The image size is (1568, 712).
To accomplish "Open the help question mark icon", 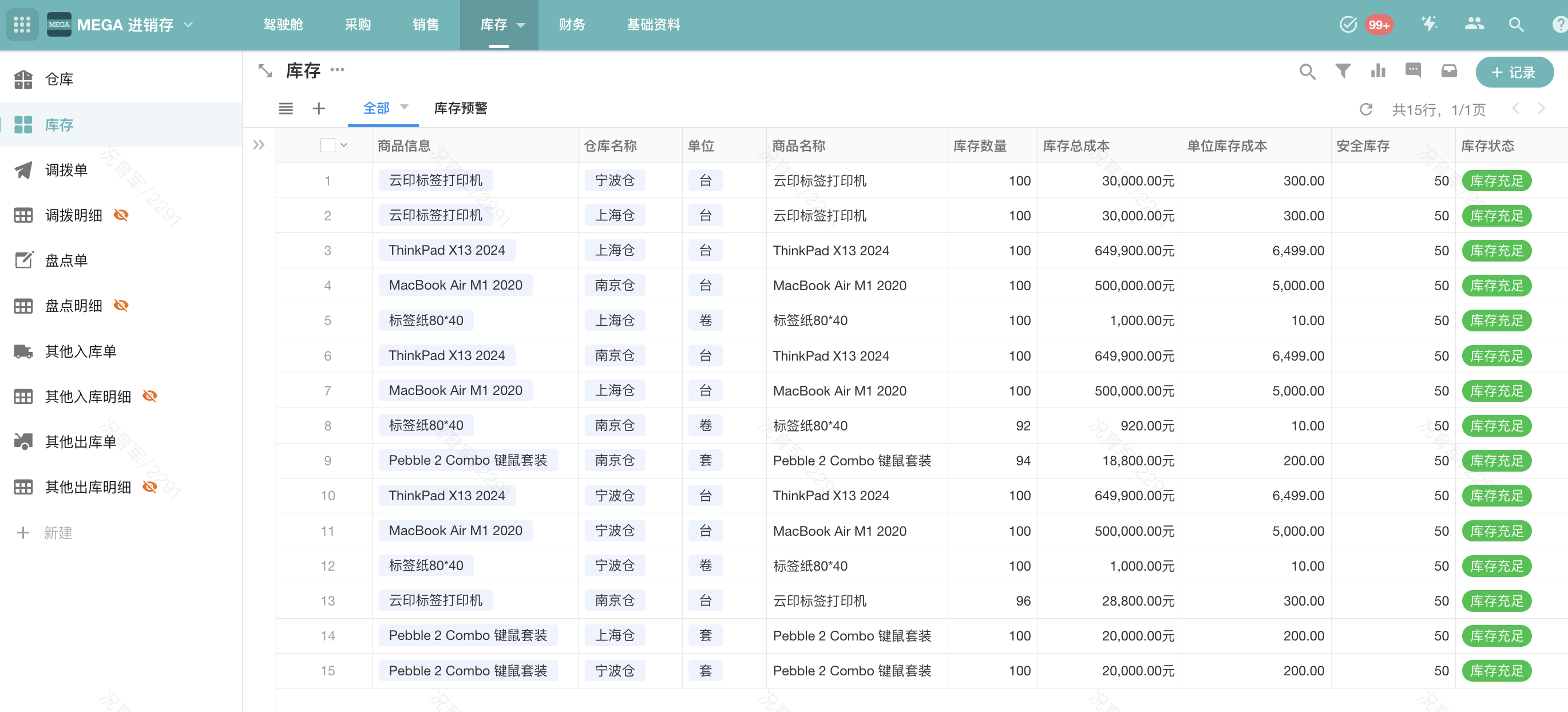I will (x=1559, y=25).
